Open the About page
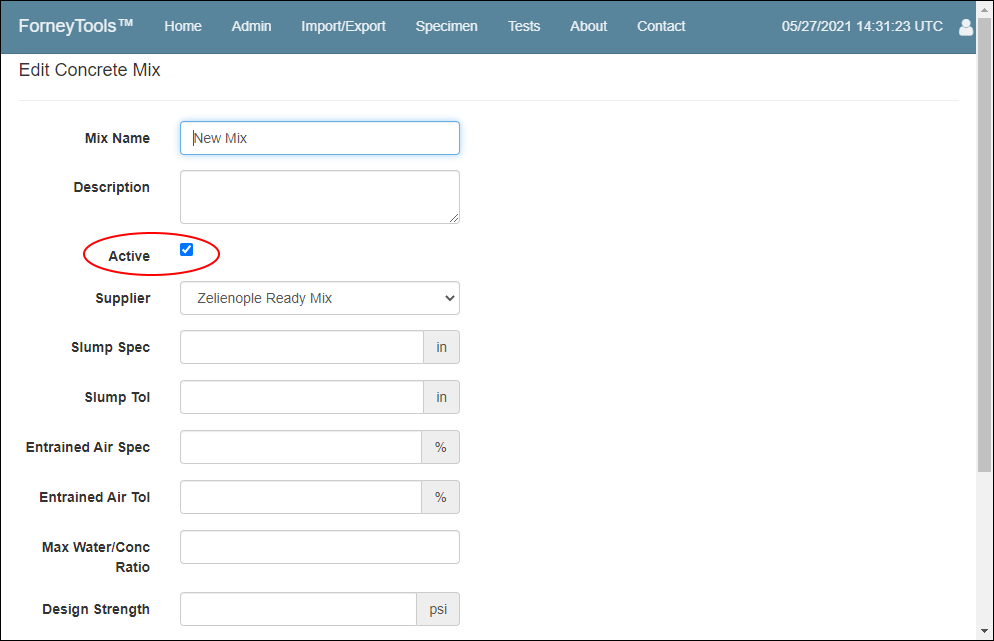Screen dimensions: 994x641 588,26
